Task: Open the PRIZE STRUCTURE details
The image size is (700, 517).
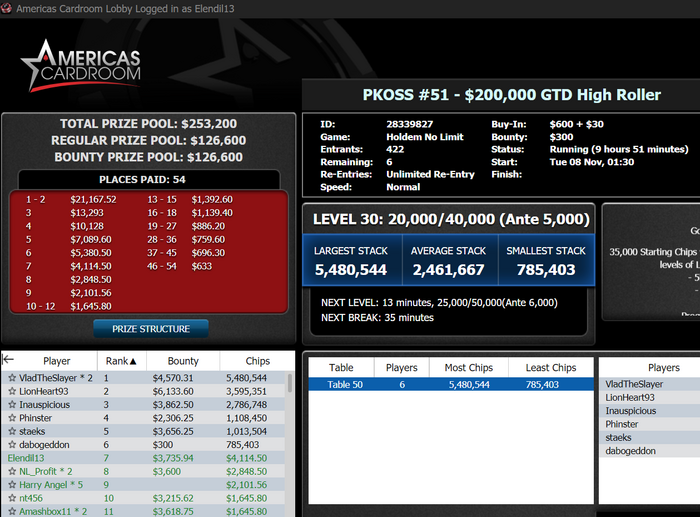Action: (151, 329)
